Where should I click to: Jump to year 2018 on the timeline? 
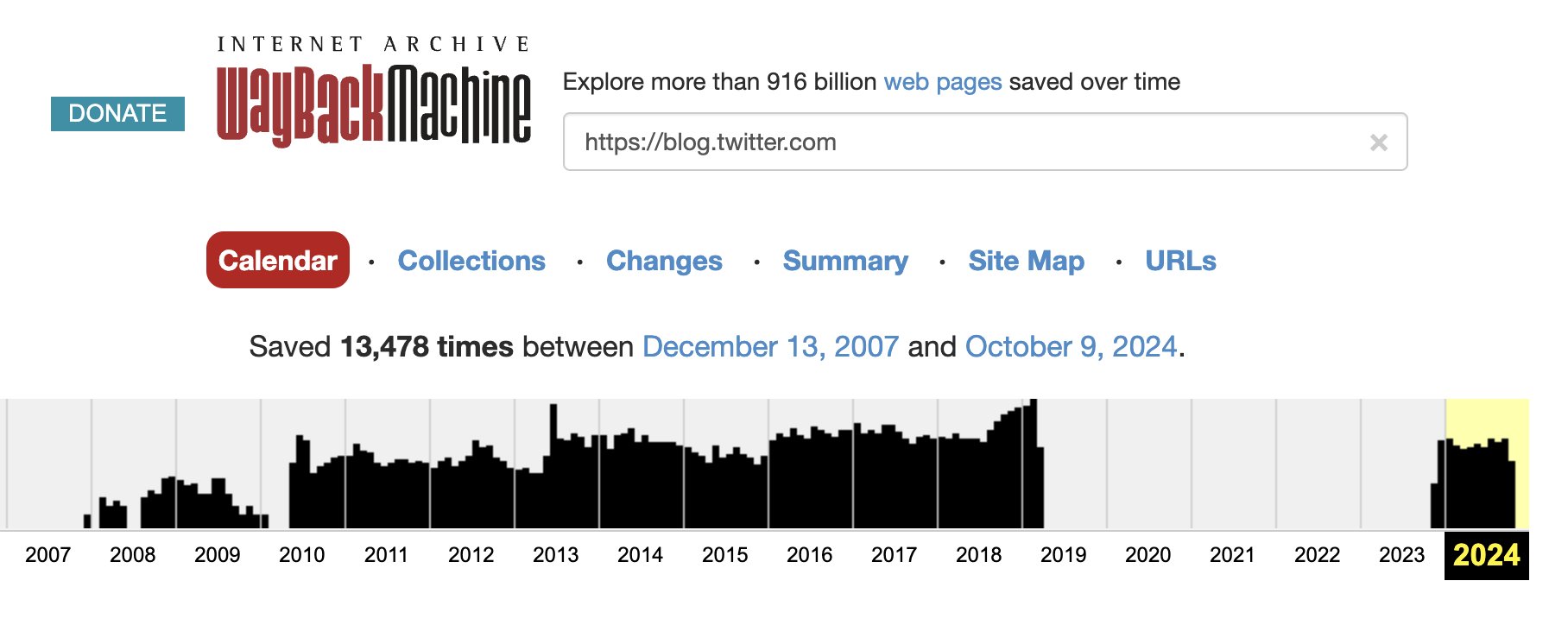[978, 555]
